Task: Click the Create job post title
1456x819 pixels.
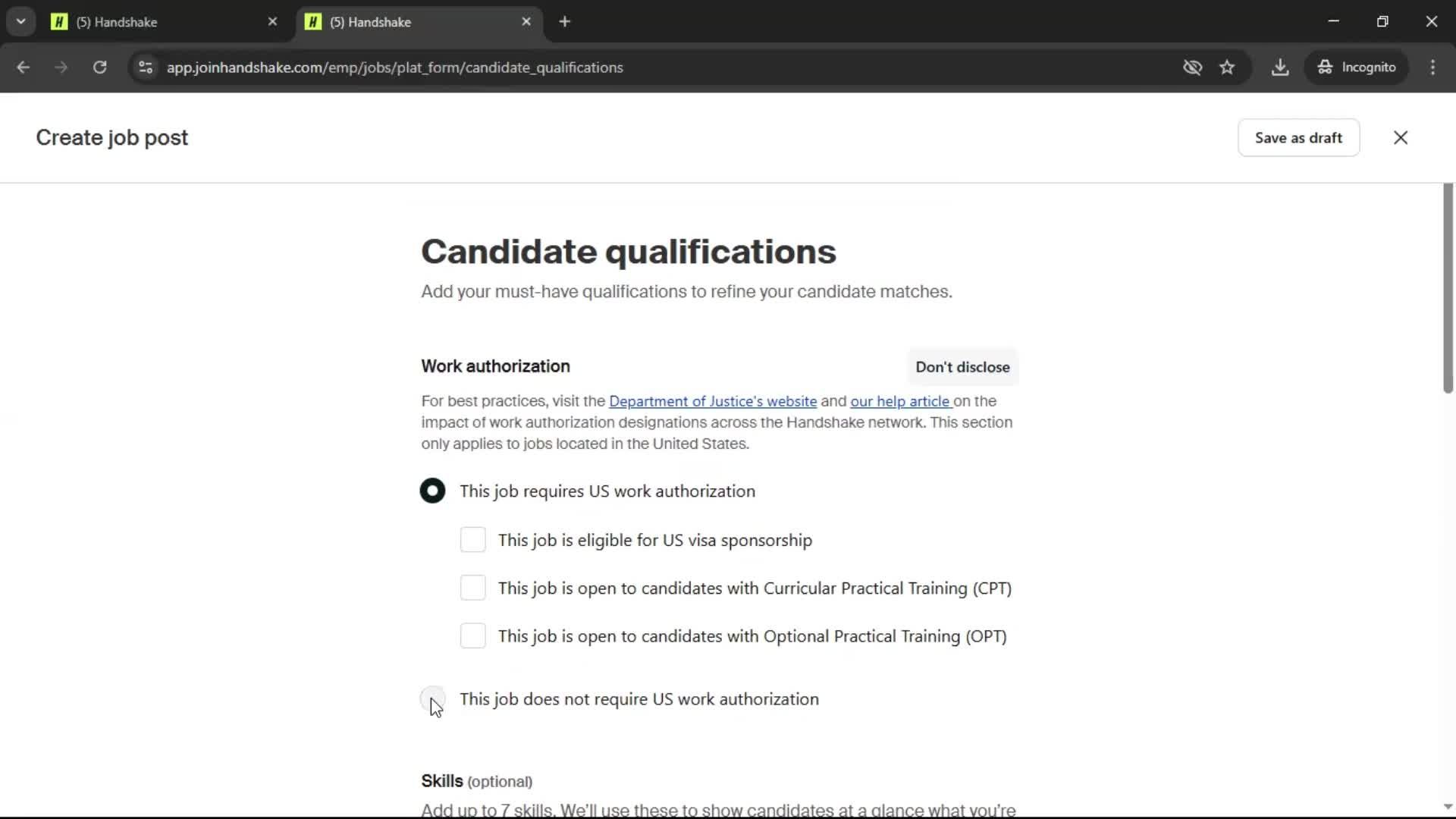Action: [111, 138]
